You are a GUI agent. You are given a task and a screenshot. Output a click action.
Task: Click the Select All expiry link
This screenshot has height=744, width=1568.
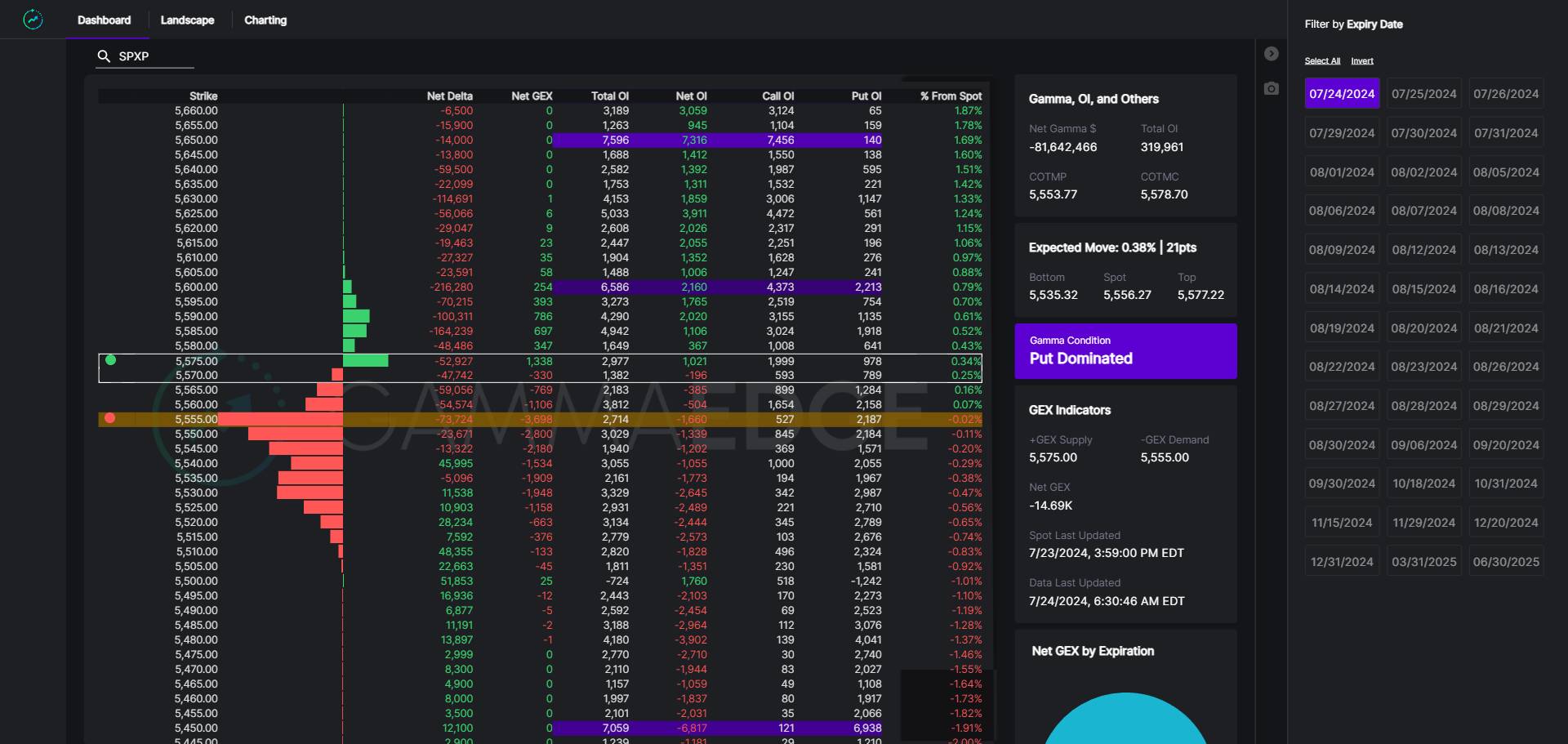[x=1321, y=61]
